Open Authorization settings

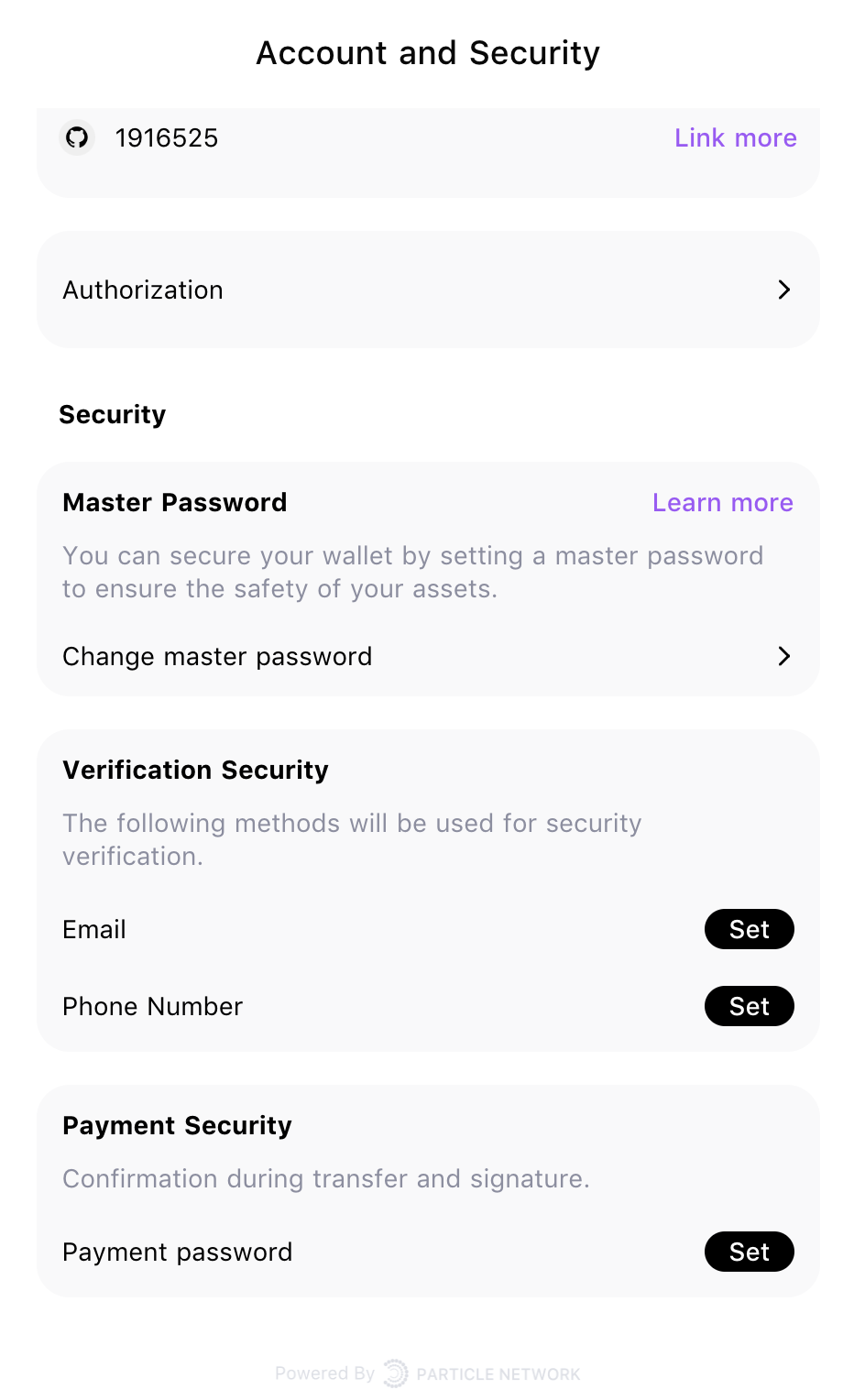tap(427, 290)
